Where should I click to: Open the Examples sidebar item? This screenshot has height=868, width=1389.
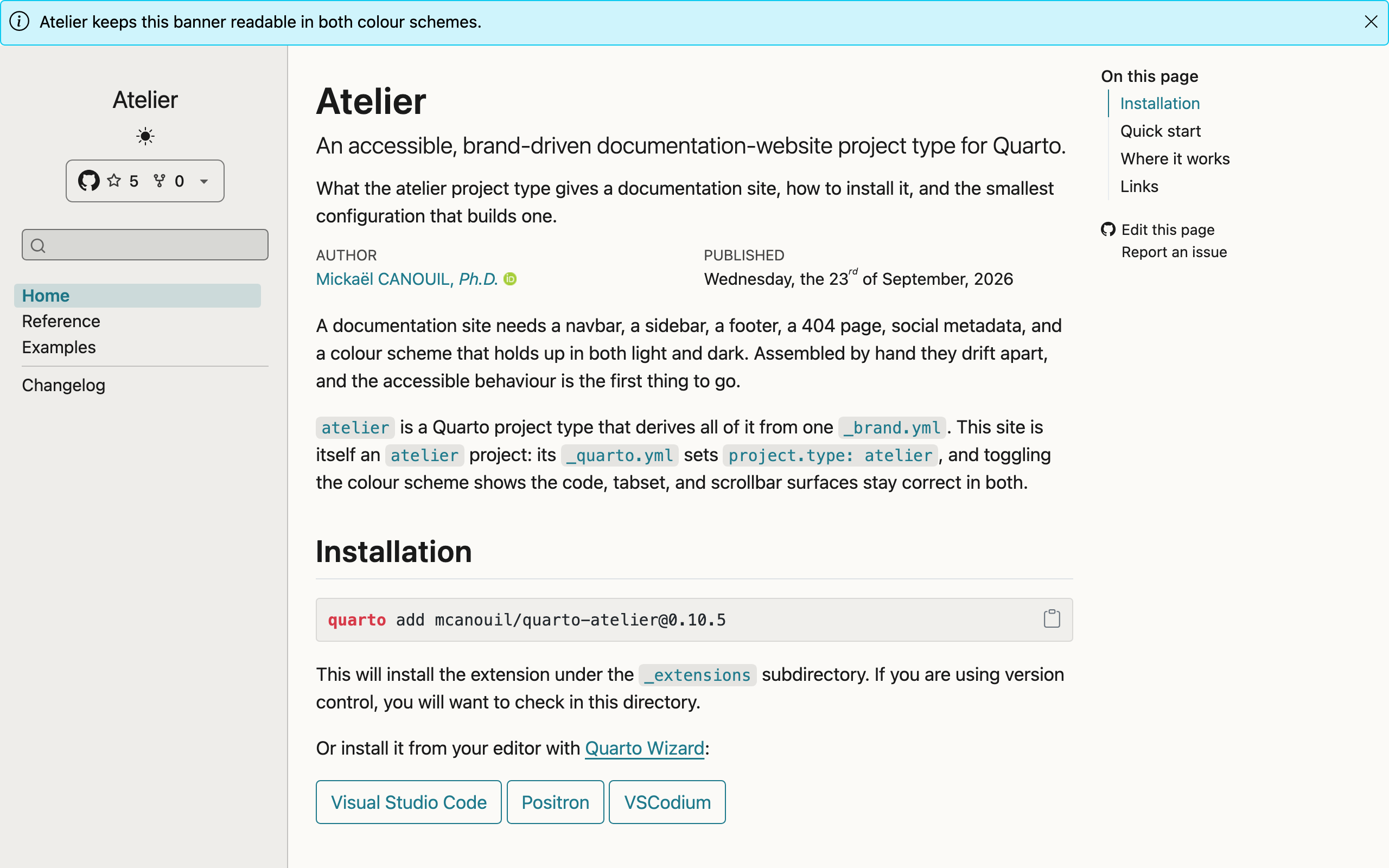coord(59,347)
